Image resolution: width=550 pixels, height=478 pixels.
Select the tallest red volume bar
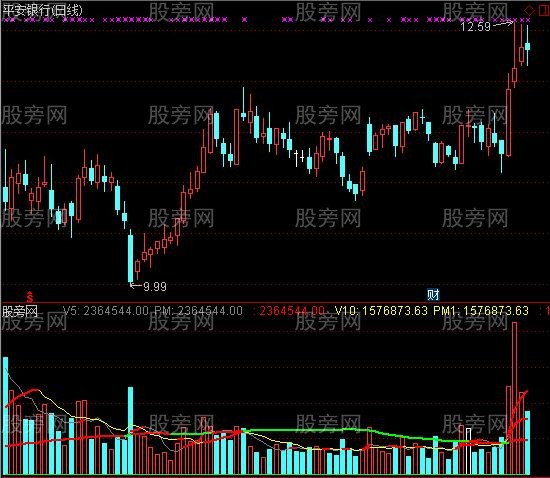point(515,398)
